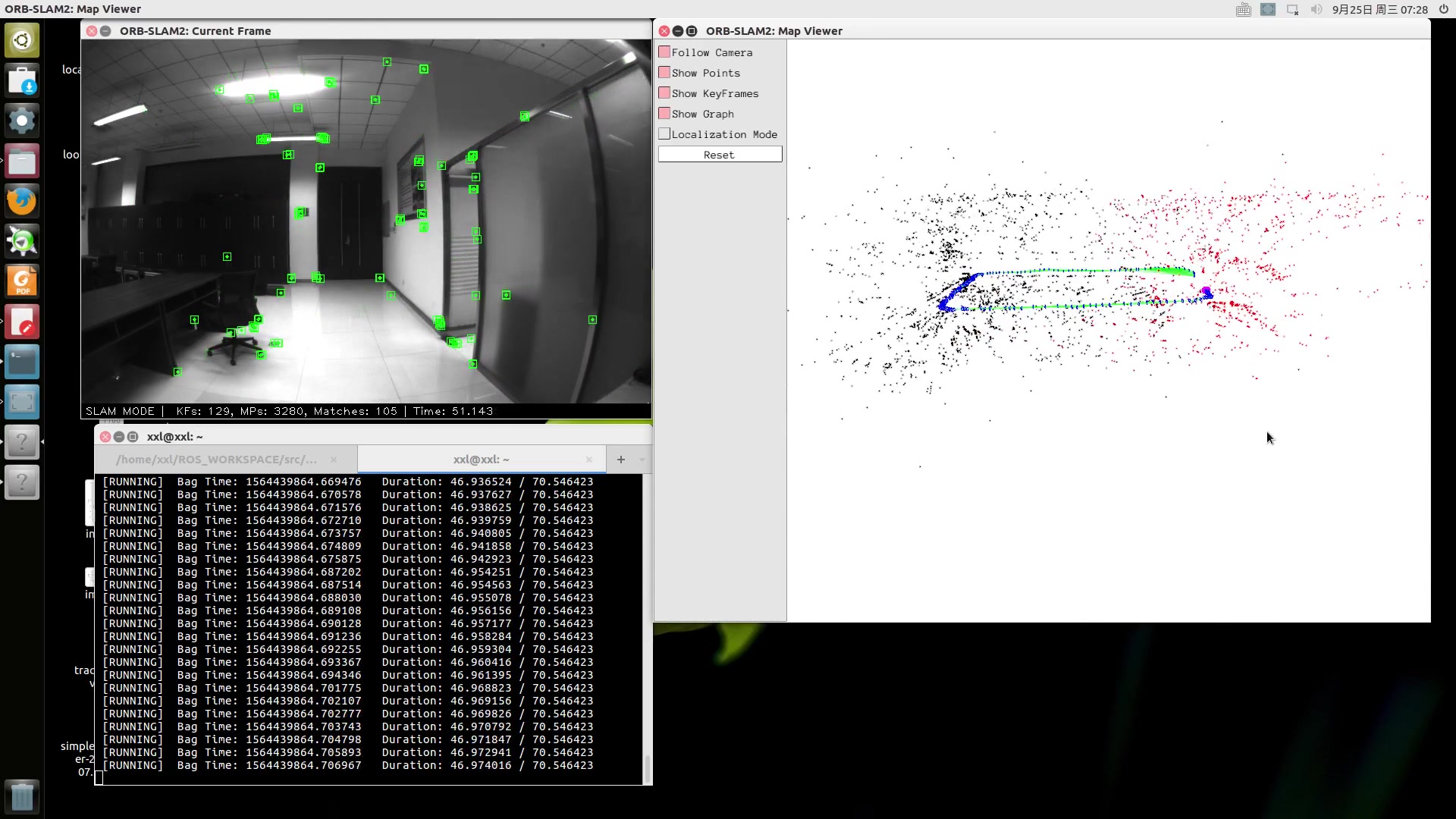
Task: Disable the Show KeyFrames checkbox
Action: [x=664, y=93]
